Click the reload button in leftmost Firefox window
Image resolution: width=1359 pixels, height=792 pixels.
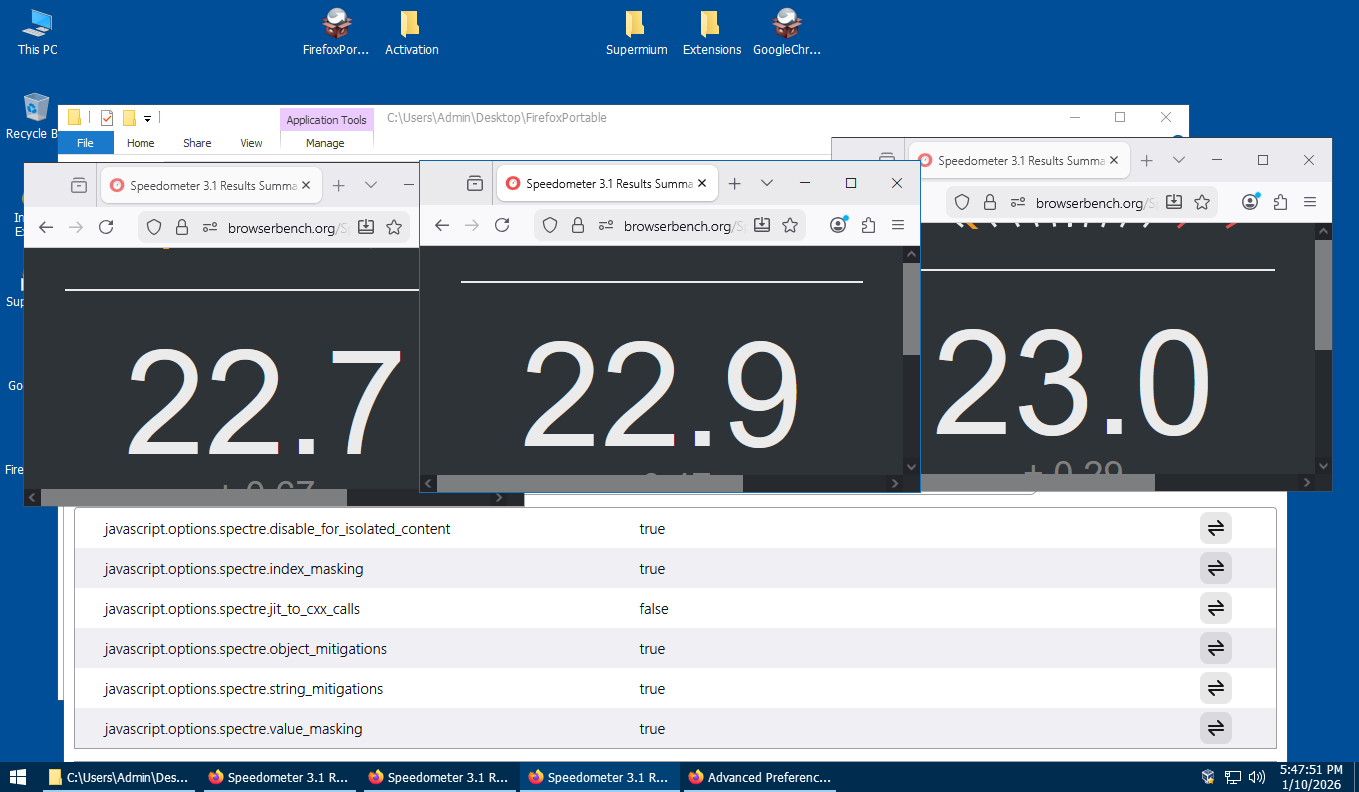pos(106,227)
